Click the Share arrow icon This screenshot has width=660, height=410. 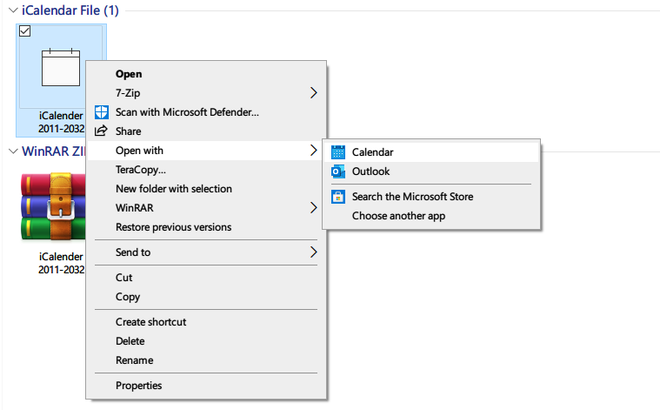(101, 131)
